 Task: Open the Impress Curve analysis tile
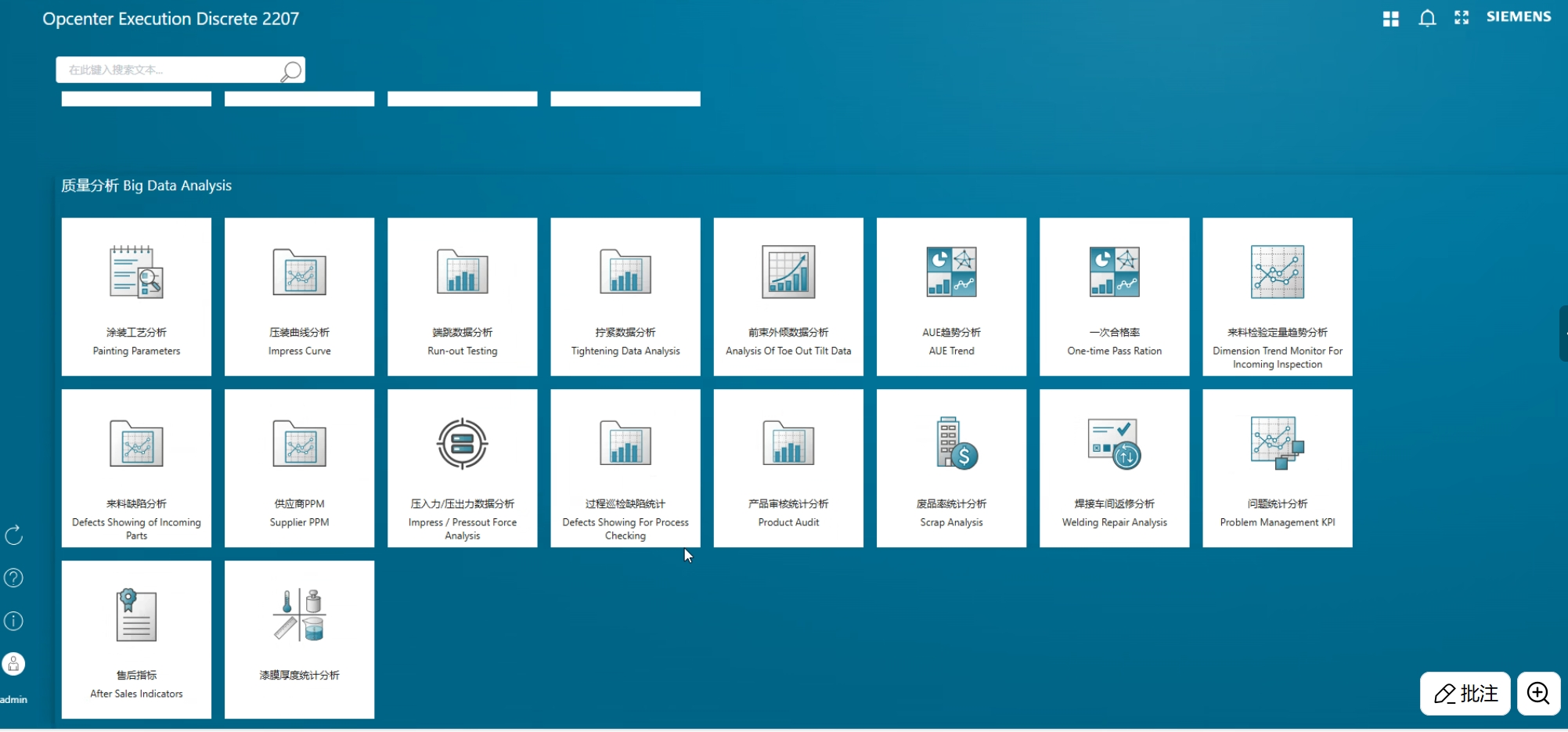coord(299,297)
